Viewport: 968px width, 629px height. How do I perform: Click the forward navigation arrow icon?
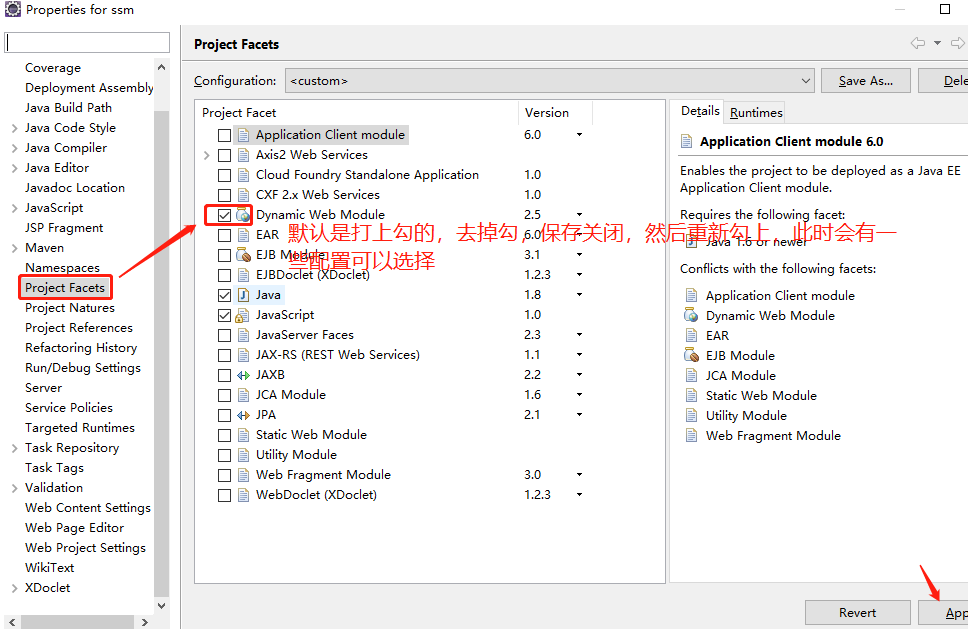click(x=958, y=43)
